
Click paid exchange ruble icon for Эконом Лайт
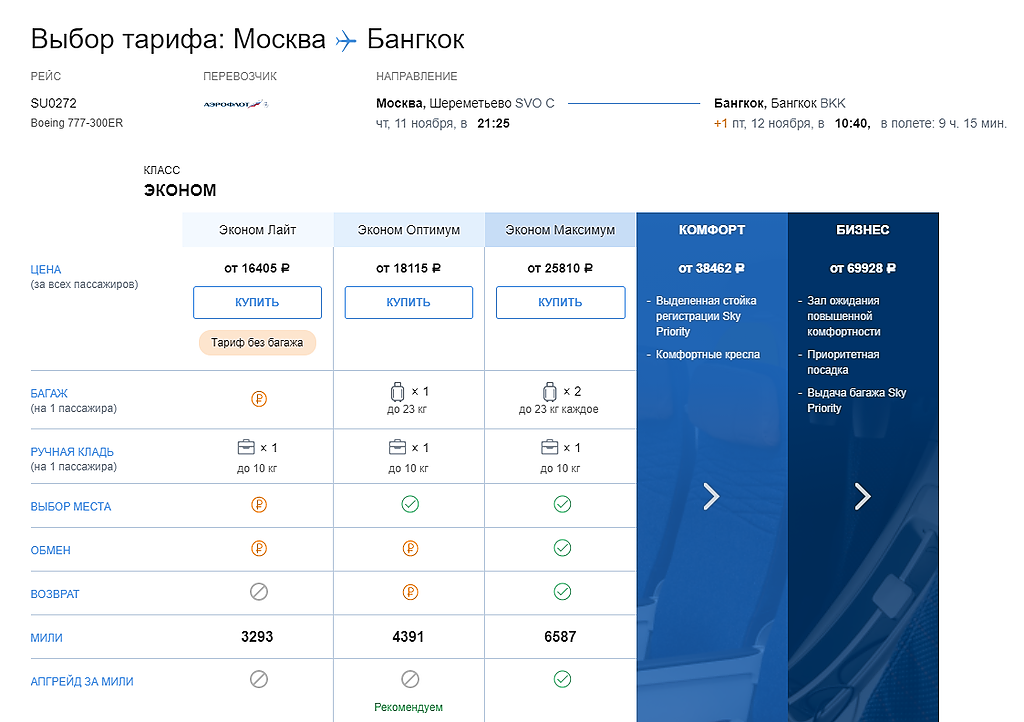click(259, 548)
